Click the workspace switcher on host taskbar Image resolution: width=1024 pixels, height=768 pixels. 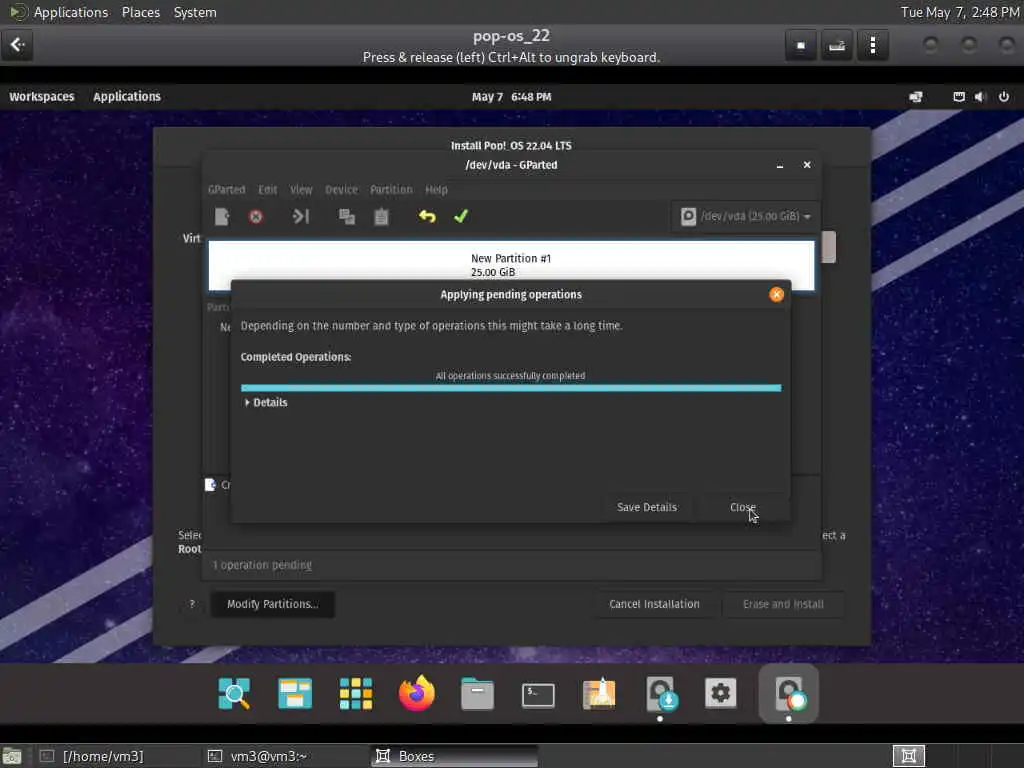(x=908, y=756)
